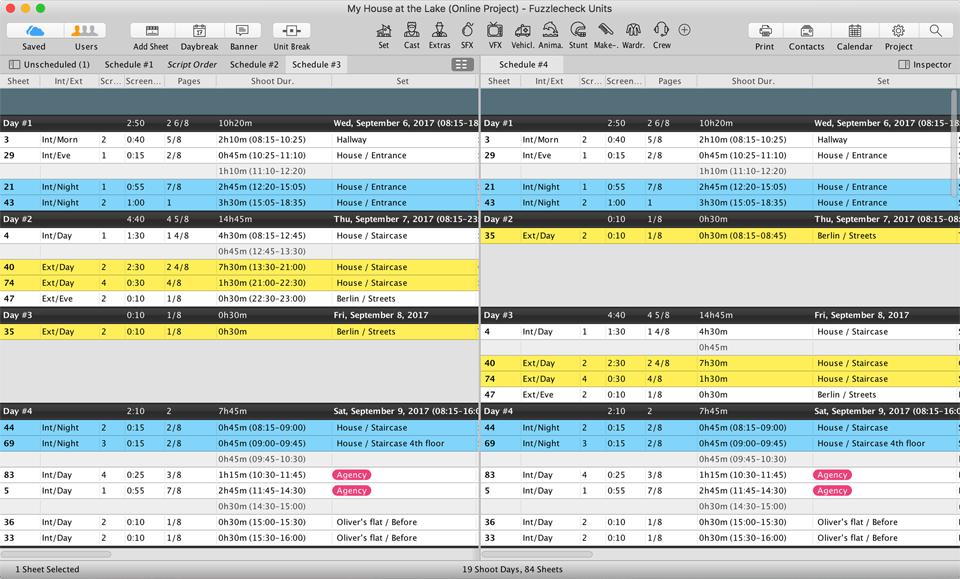
Task: Toggle the Inspector panel
Action: click(924, 64)
